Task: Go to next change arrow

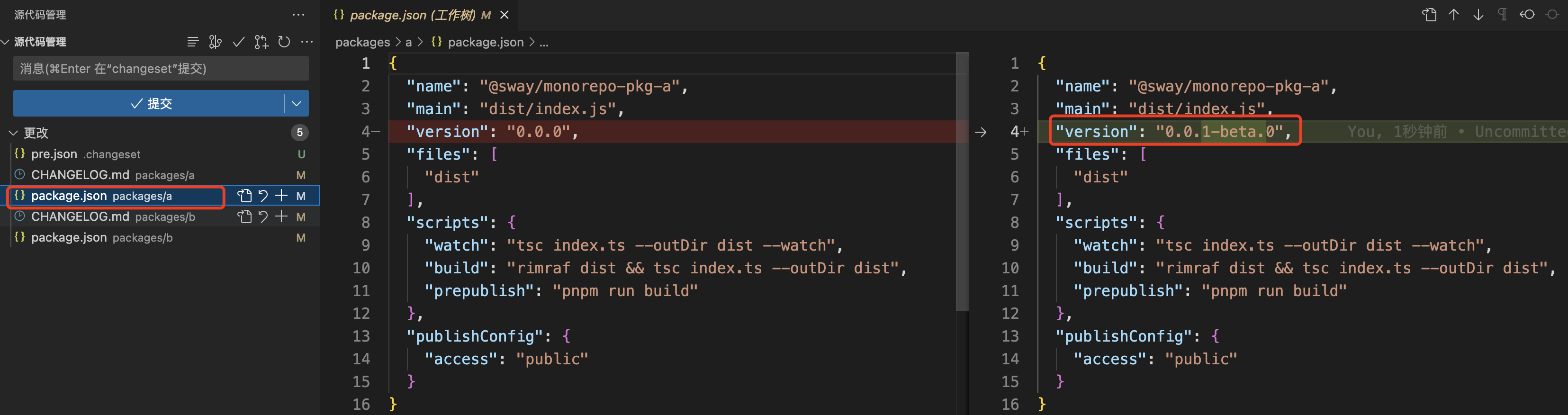Action: [x=1478, y=15]
